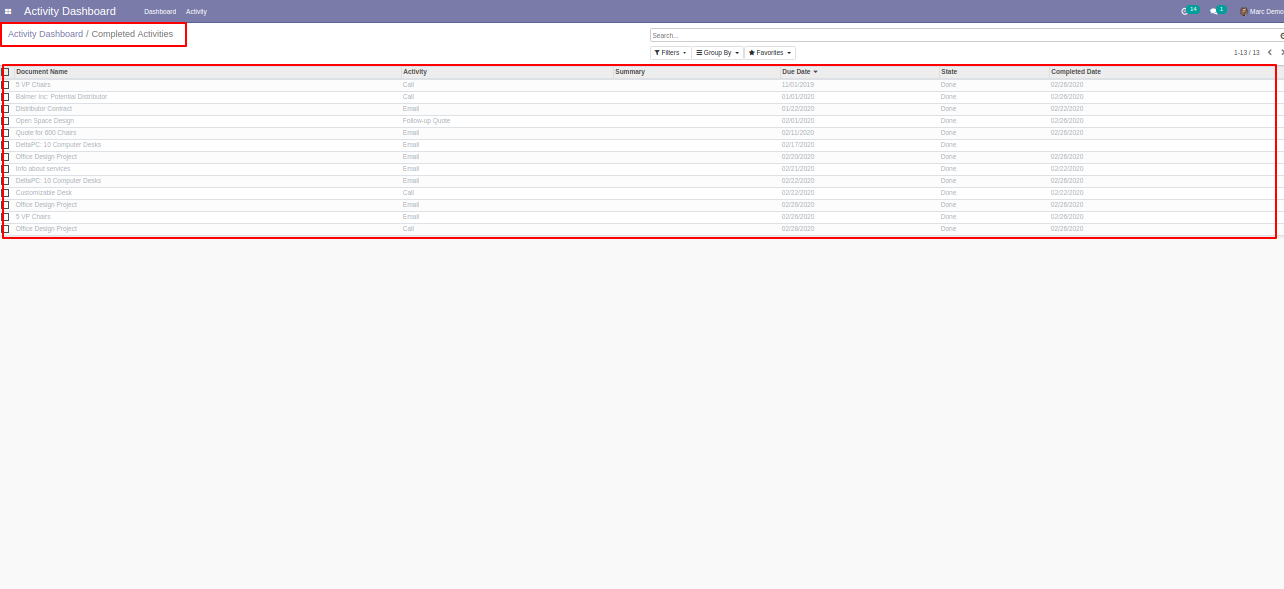Open the Marc Demo user menu

1261,11
